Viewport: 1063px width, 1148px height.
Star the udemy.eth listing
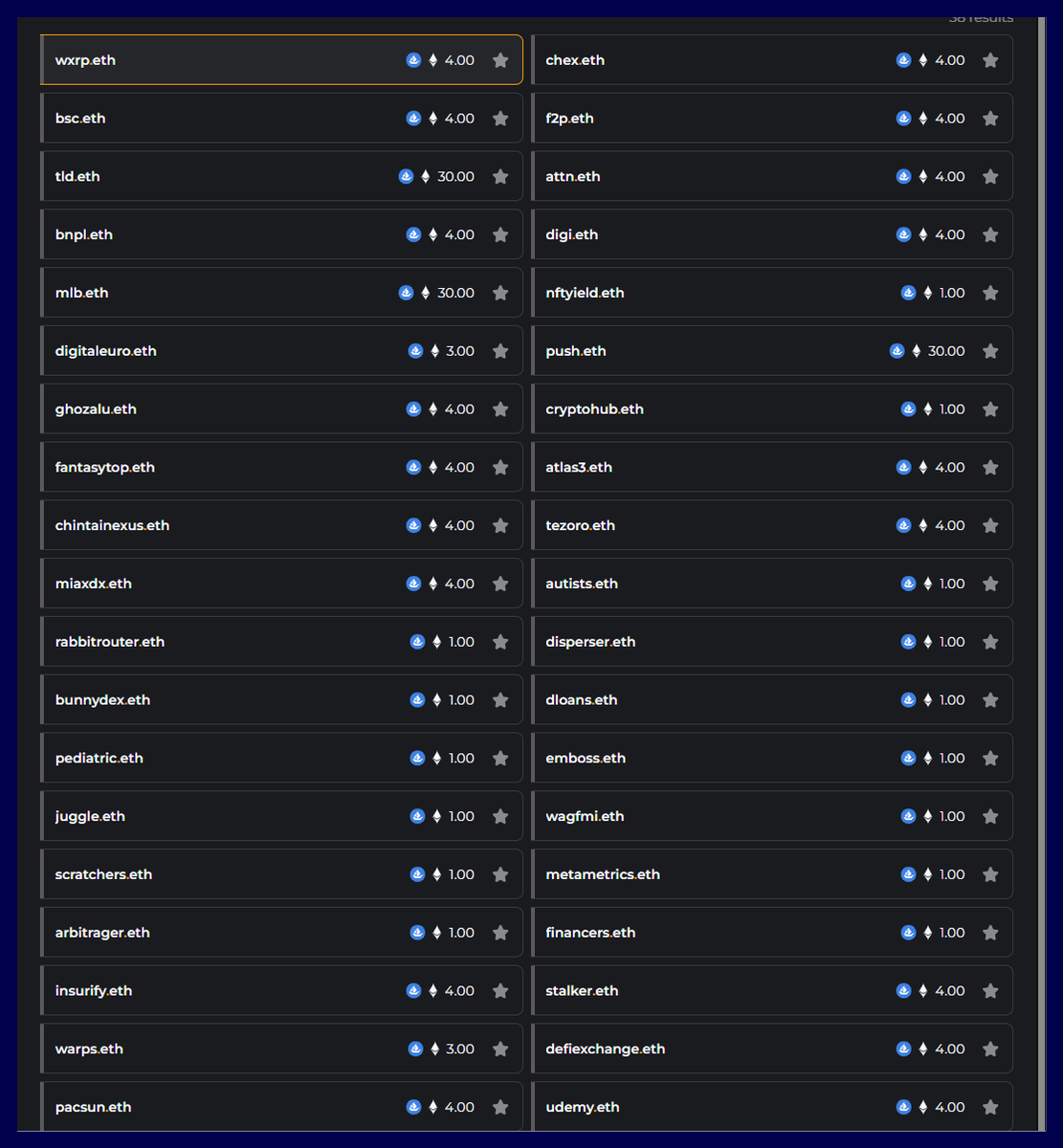pyautogui.click(x=990, y=1107)
